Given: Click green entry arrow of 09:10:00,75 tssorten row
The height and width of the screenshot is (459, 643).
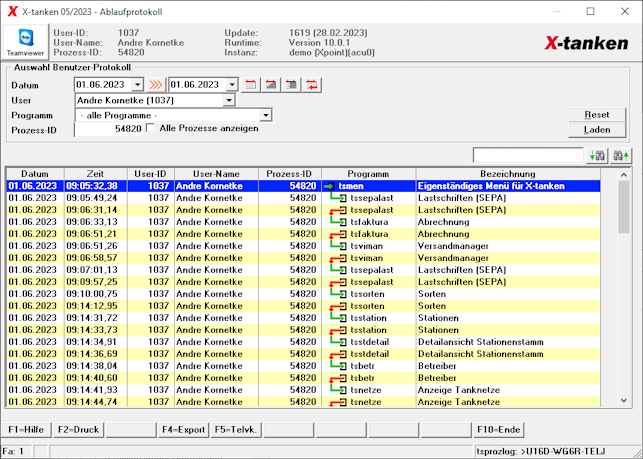Looking at the screenshot, I should tap(338, 294).
